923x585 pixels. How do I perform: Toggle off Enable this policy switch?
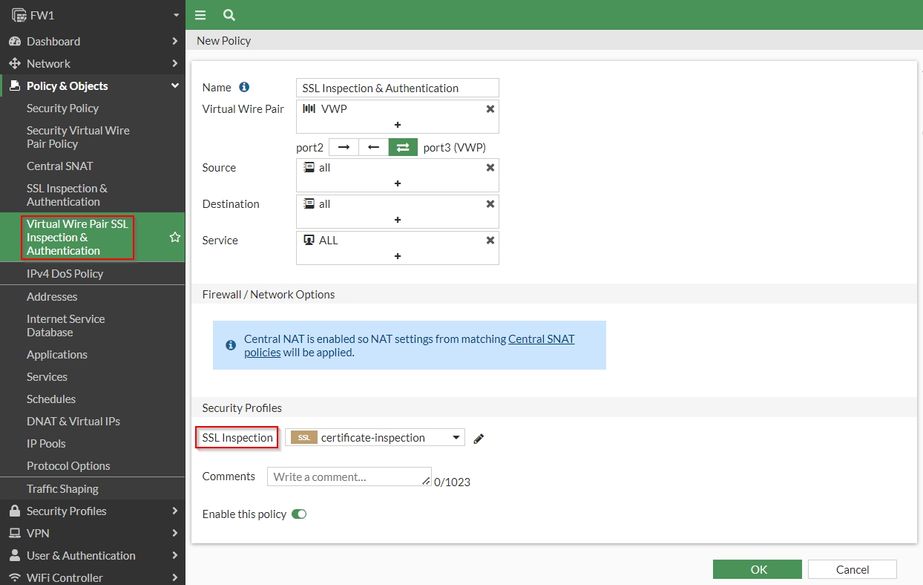pyautogui.click(x=298, y=514)
